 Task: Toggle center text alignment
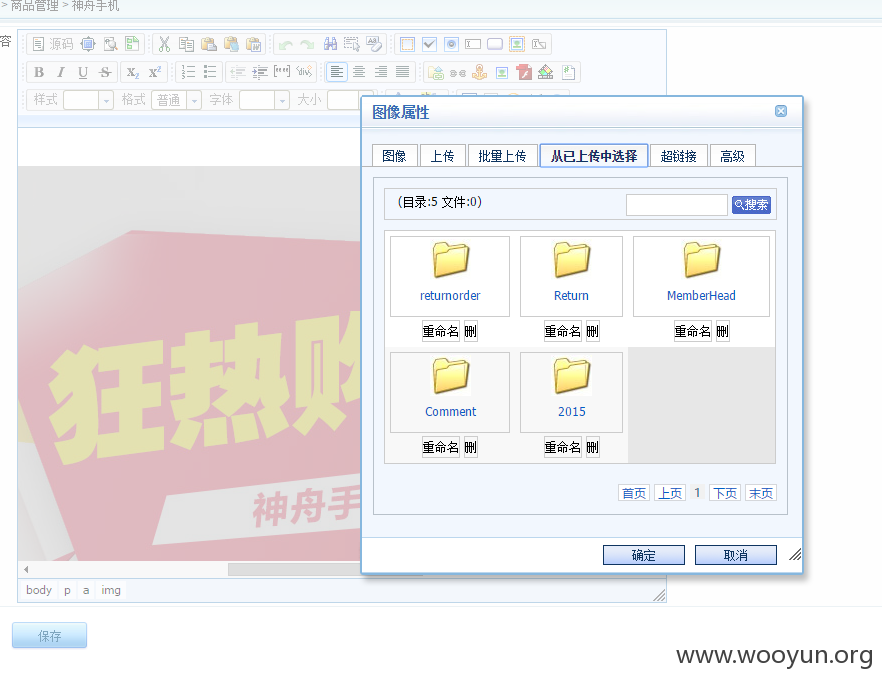tap(359, 72)
